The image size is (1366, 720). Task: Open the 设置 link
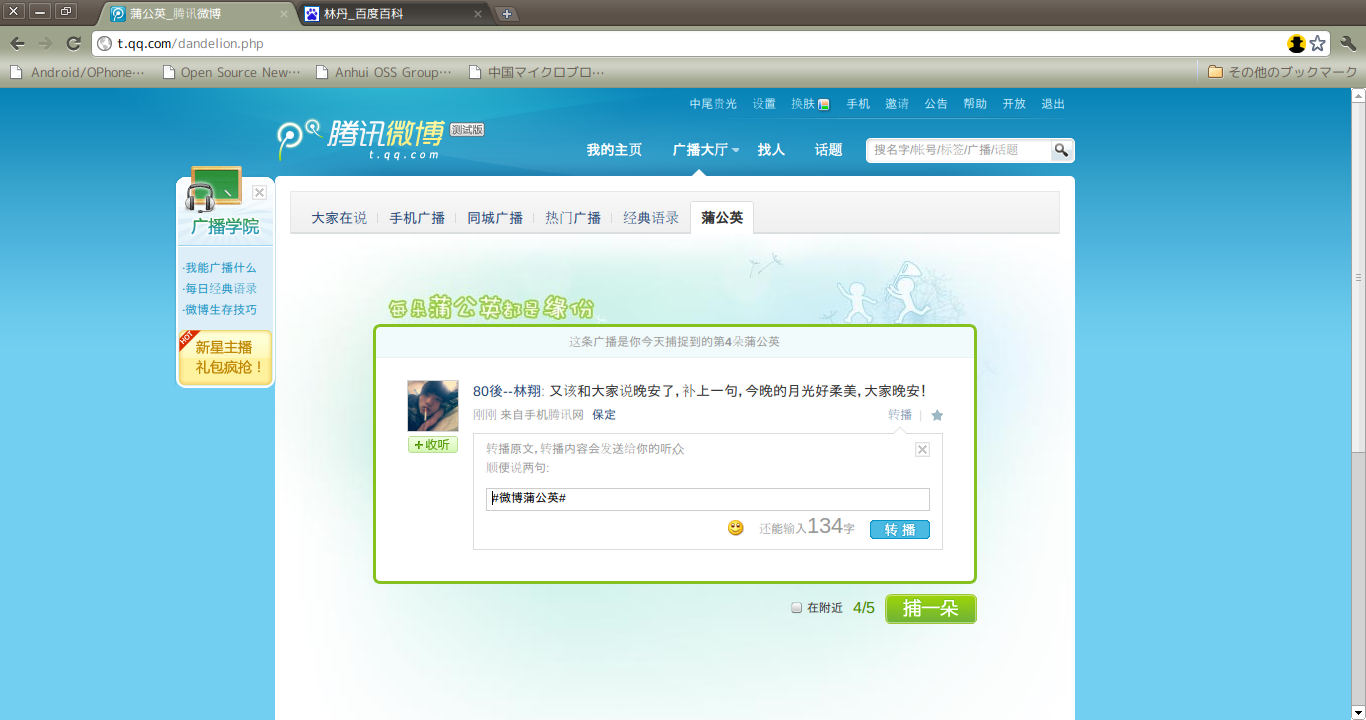[764, 104]
